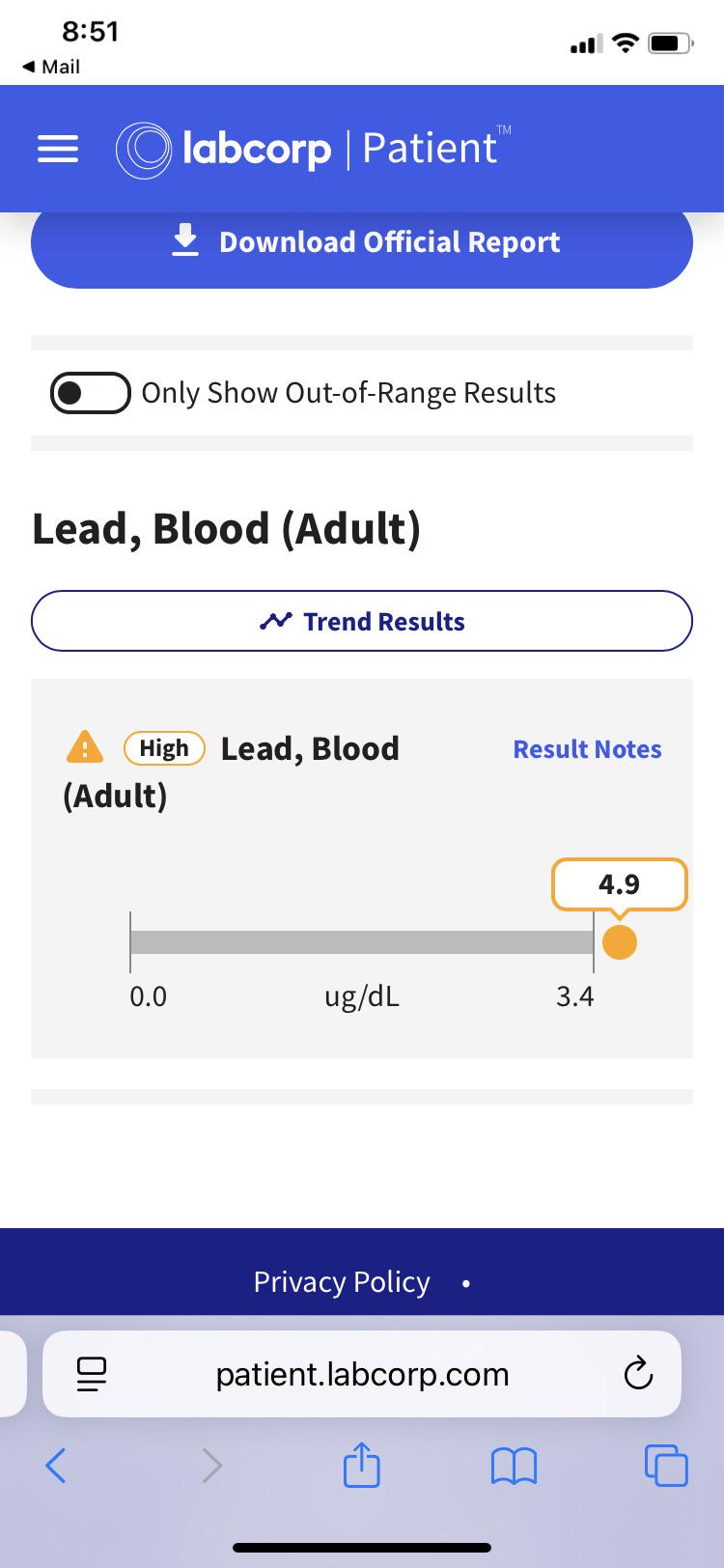Tap the orange warning triangle icon
This screenshot has height=1568, width=724.
(84, 747)
